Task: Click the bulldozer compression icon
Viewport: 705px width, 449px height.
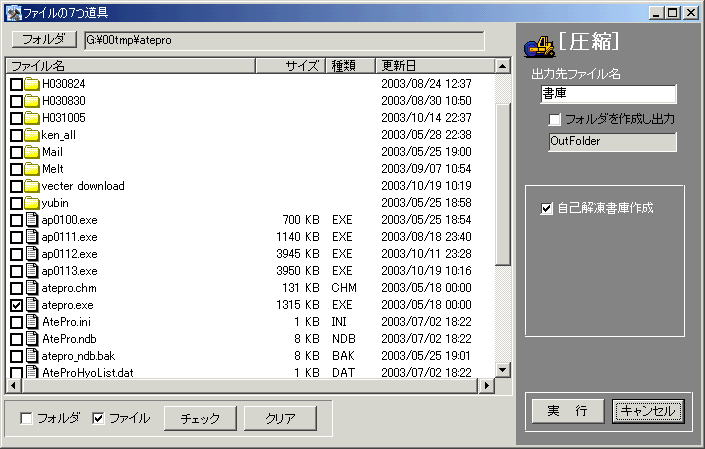Action: point(540,46)
